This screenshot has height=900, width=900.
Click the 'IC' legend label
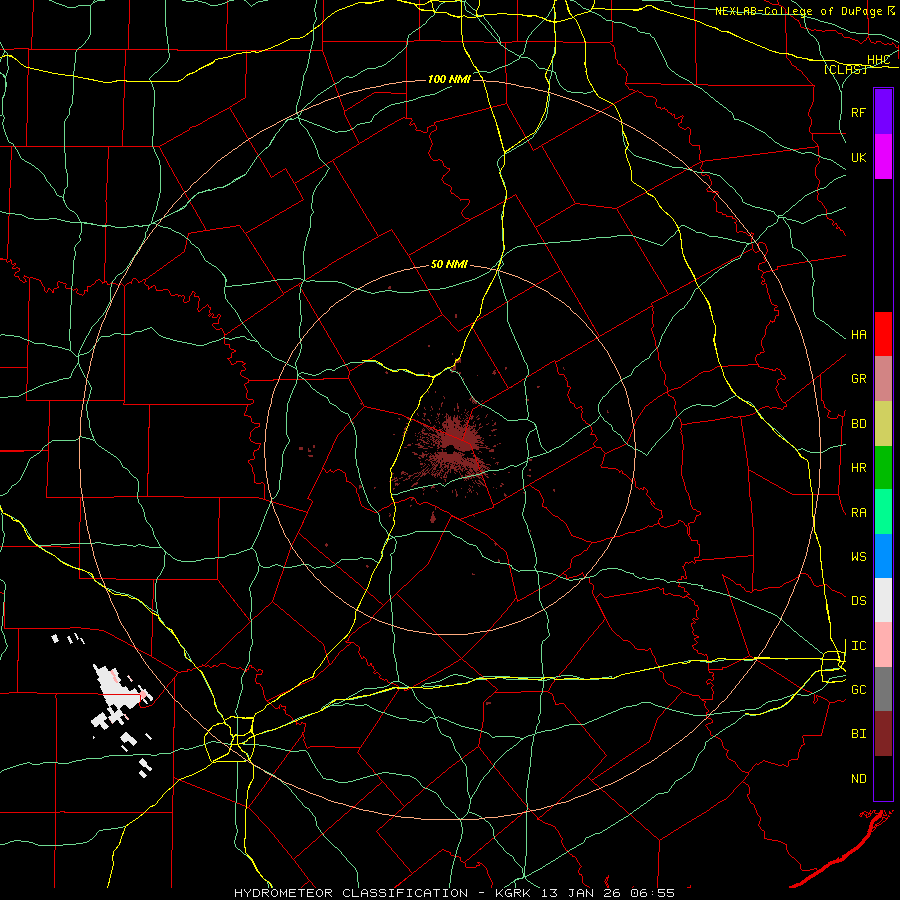[858, 646]
